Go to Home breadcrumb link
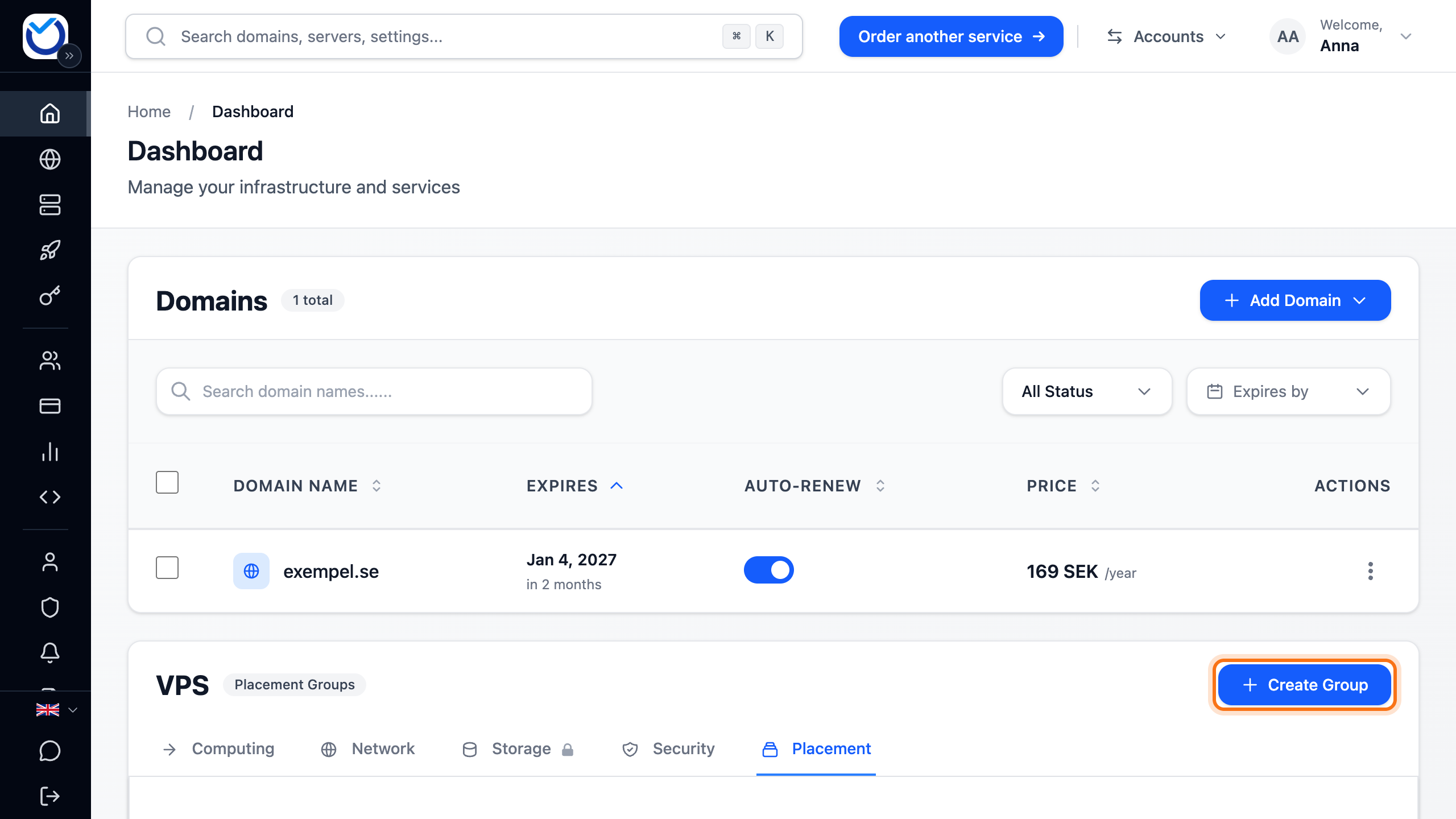The height and width of the screenshot is (819, 1456). tap(149, 111)
